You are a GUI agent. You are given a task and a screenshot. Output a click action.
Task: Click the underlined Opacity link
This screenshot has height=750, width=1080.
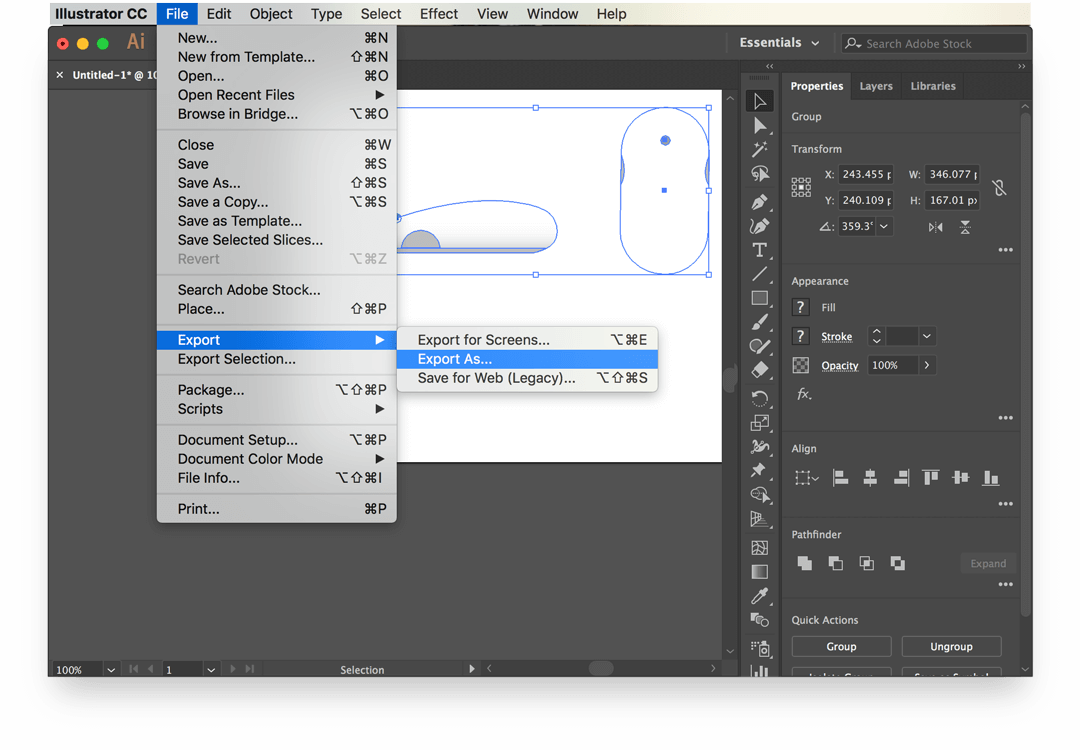tap(840, 366)
